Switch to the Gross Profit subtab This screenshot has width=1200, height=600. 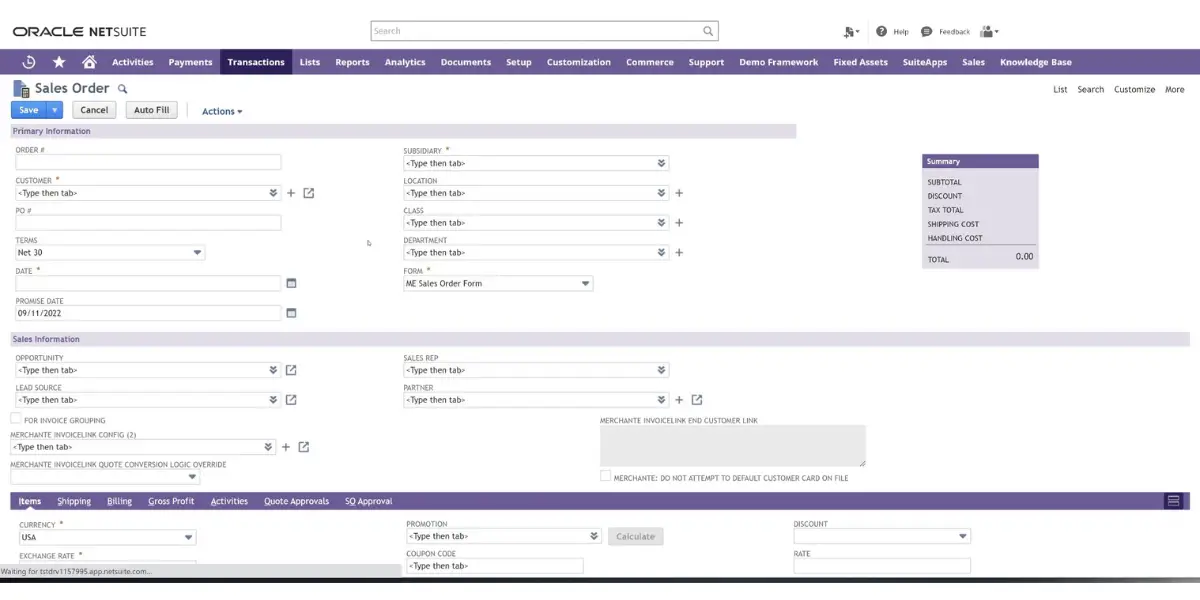[x=171, y=501]
